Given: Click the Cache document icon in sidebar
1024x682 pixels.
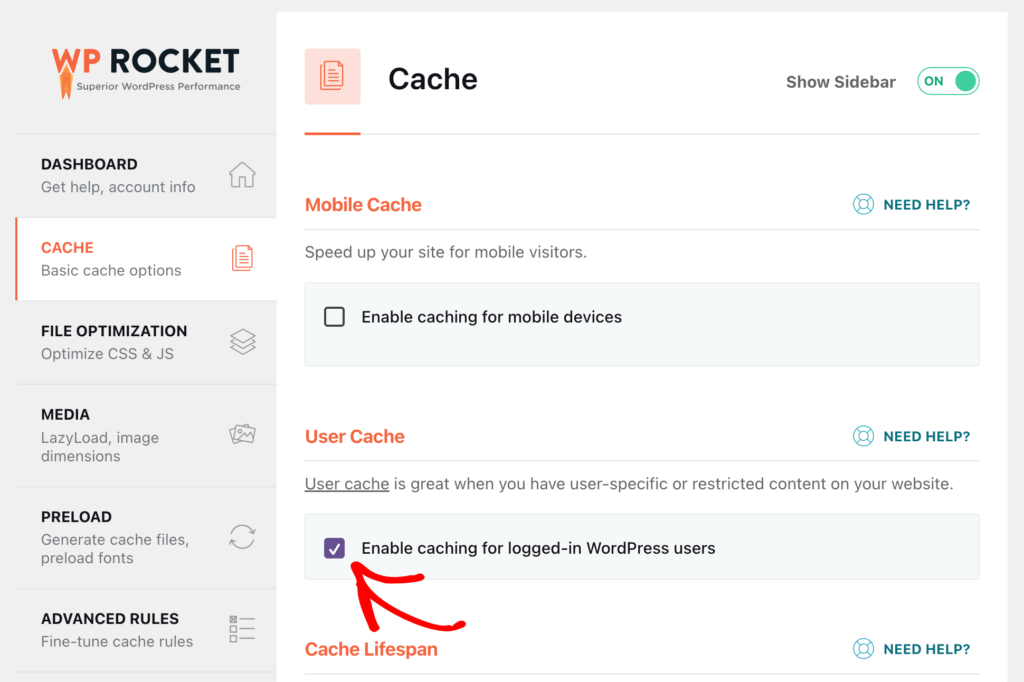Looking at the screenshot, I should (x=242, y=258).
